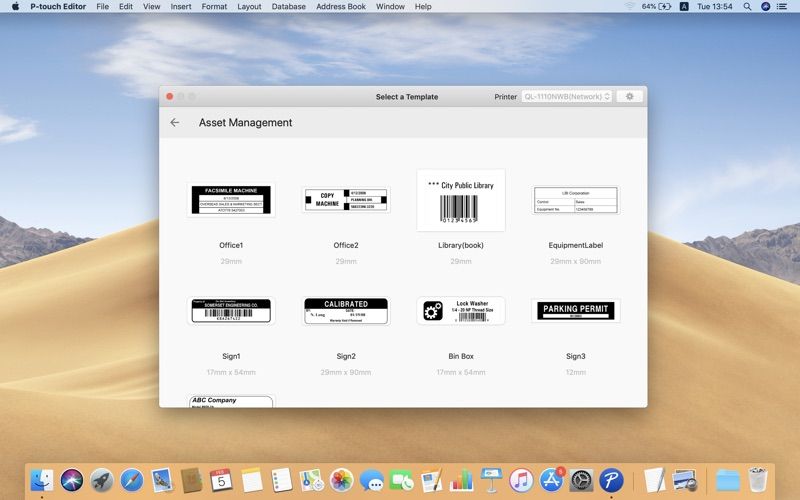
Task: Open App Store in the dock
Action: [551, 480]
